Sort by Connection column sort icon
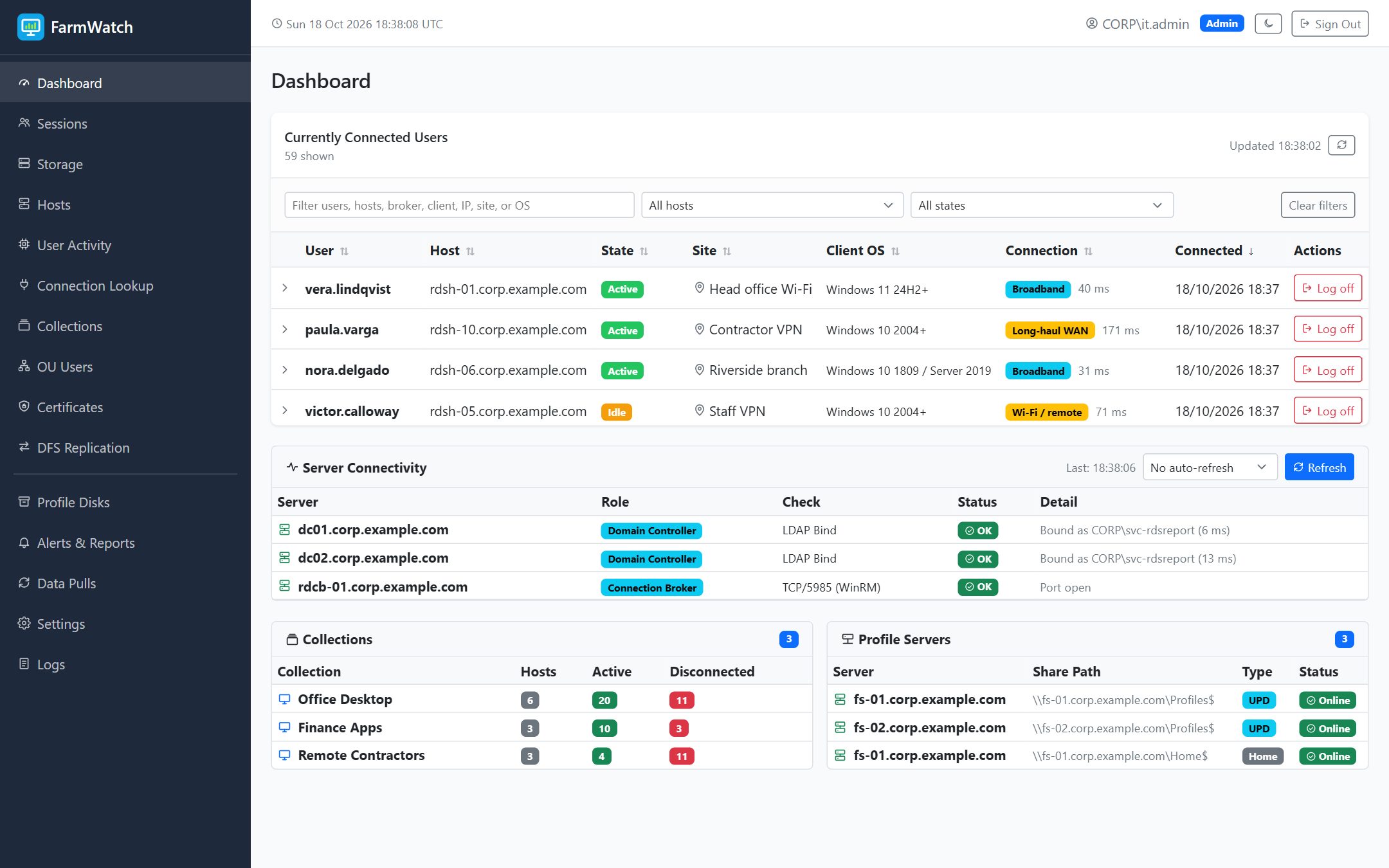Image resolution: width=1389 pixels, height=868 pixels. (1088, 251)
